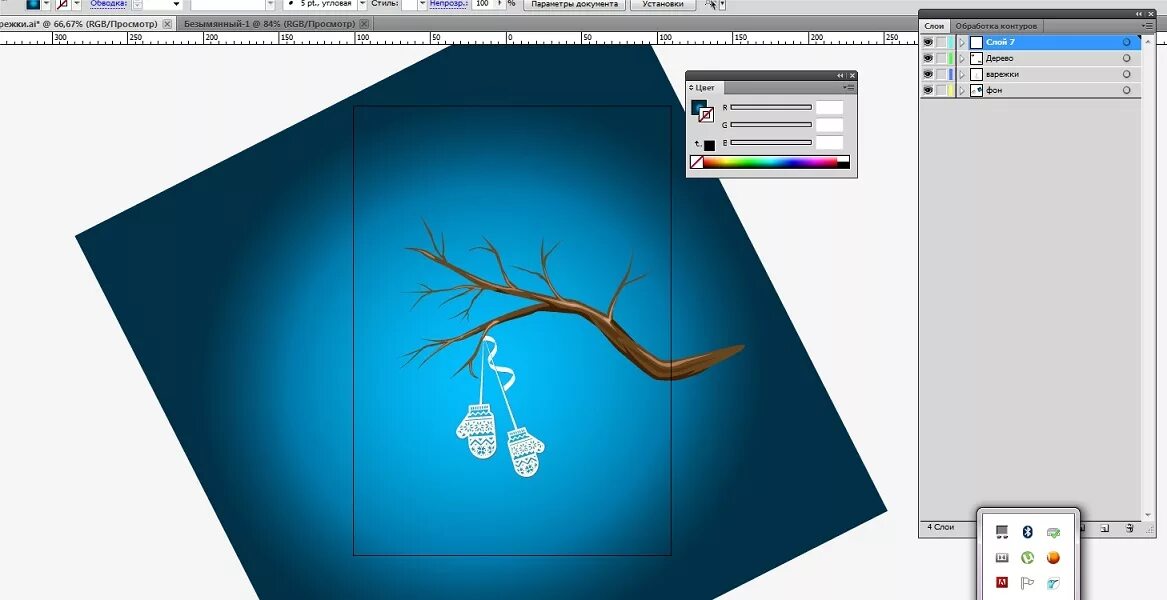Click the R value input field
1167x600 pixels.
829,108
